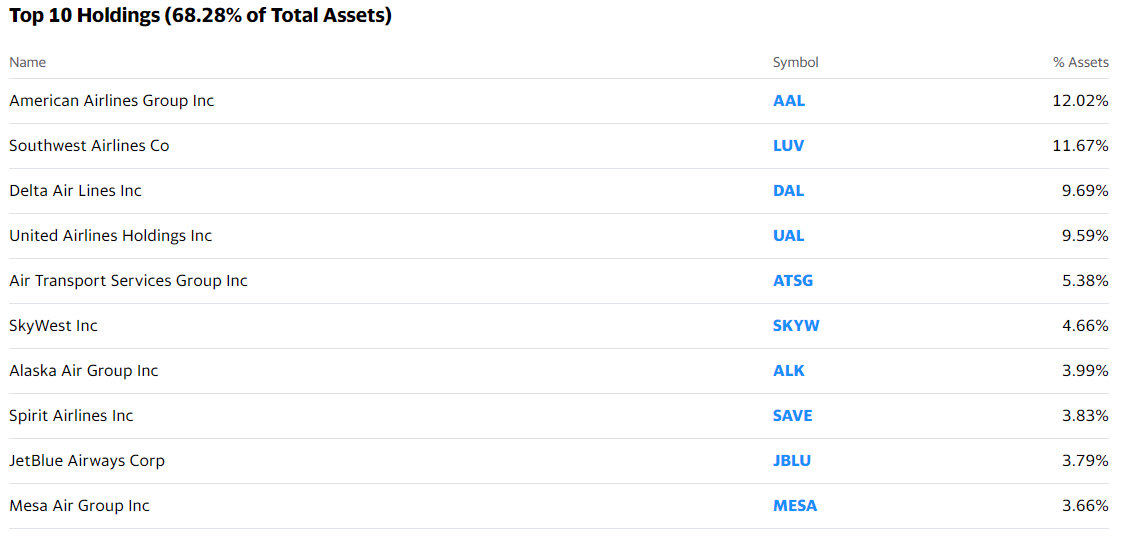Image resolution: width=1124 pixels, height=539 pixels.
Task: Click the % Assets column header
Action: tap(1081, 63)
